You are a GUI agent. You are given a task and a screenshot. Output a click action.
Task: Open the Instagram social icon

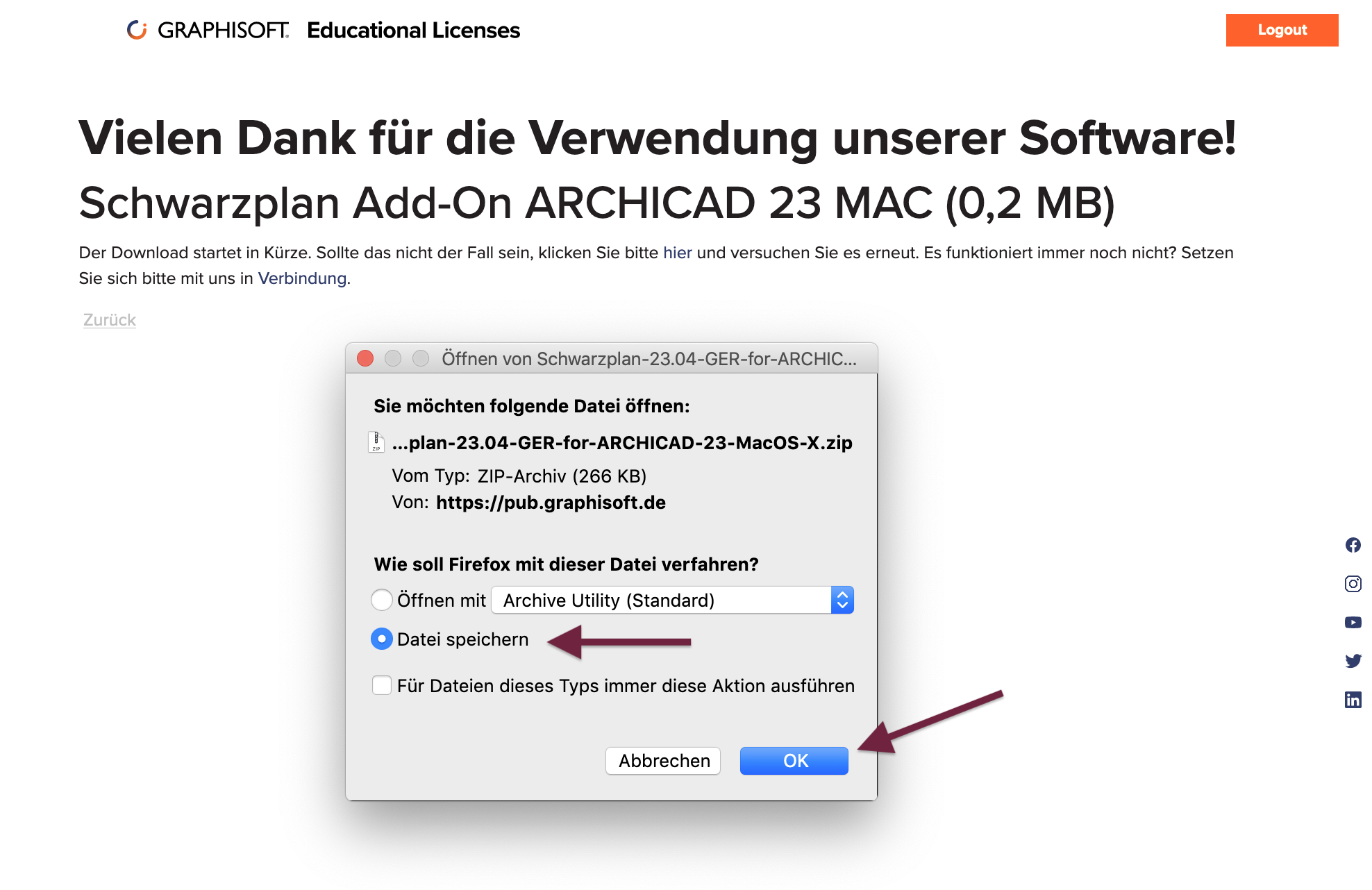tap(1353, 584)
